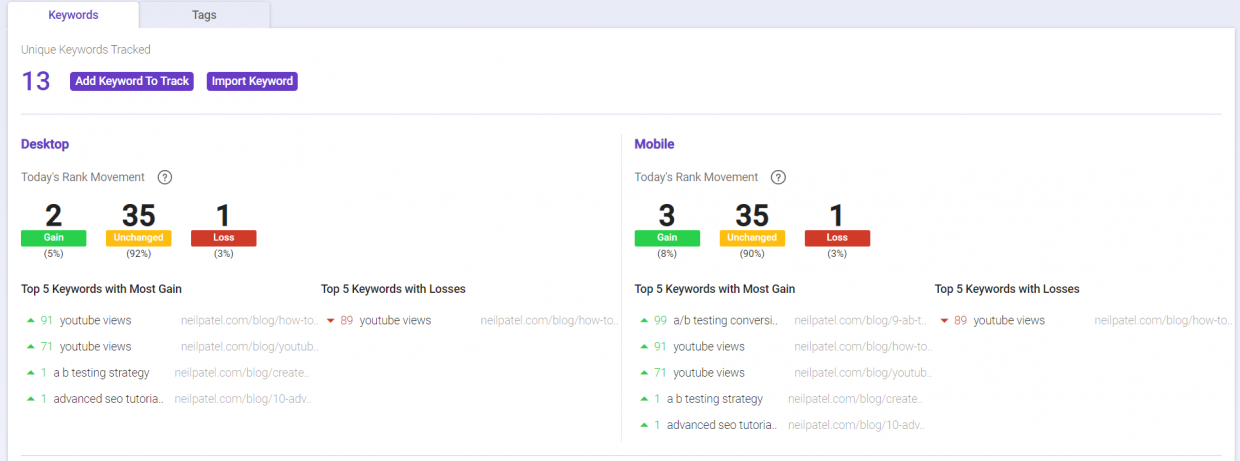Viewport: 1240px width, 461px height.
Task: Click Mobile Top 5 Keywords with Most Gain heading
Action: [x=715, y=289]
